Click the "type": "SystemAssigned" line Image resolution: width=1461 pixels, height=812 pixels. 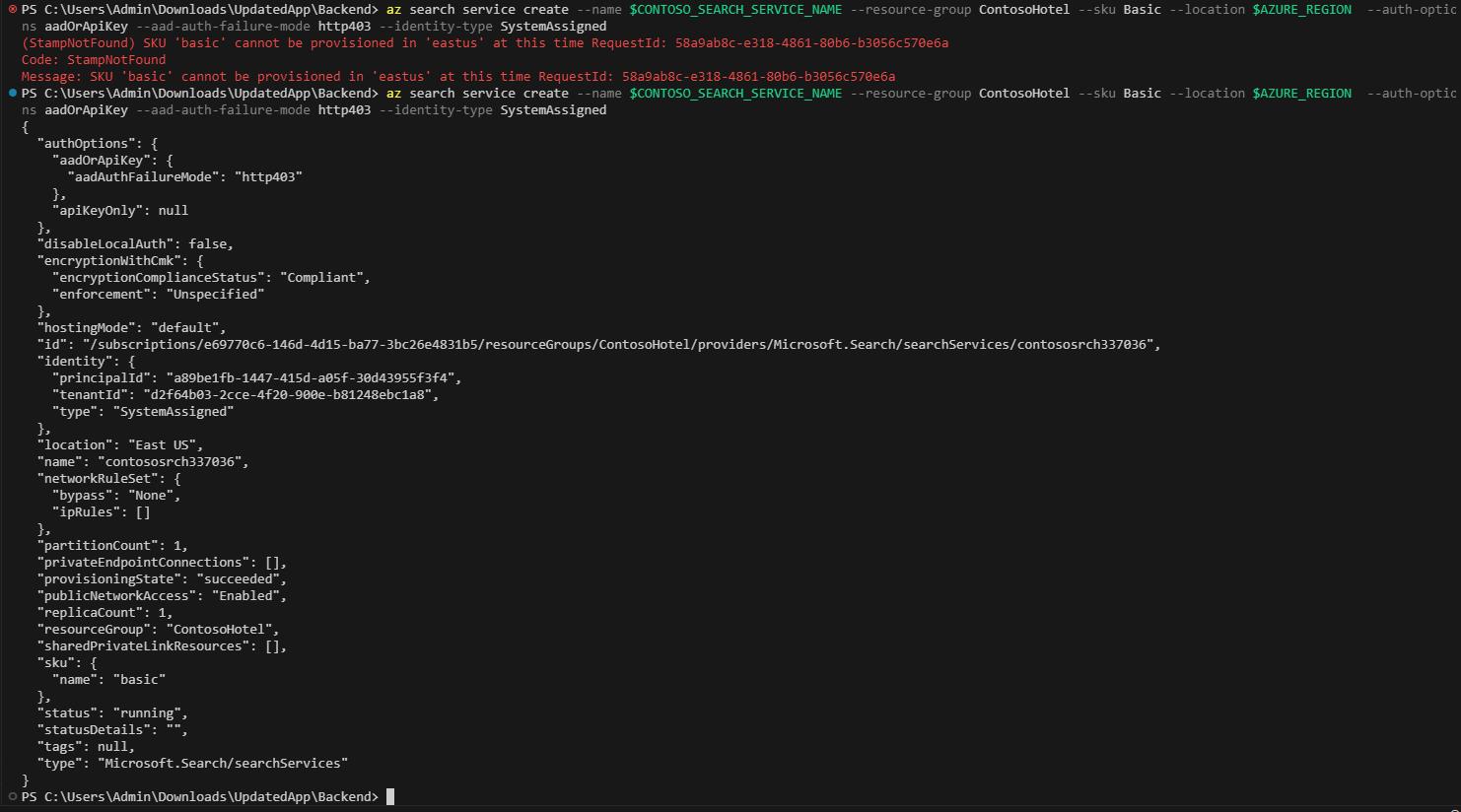143,412
